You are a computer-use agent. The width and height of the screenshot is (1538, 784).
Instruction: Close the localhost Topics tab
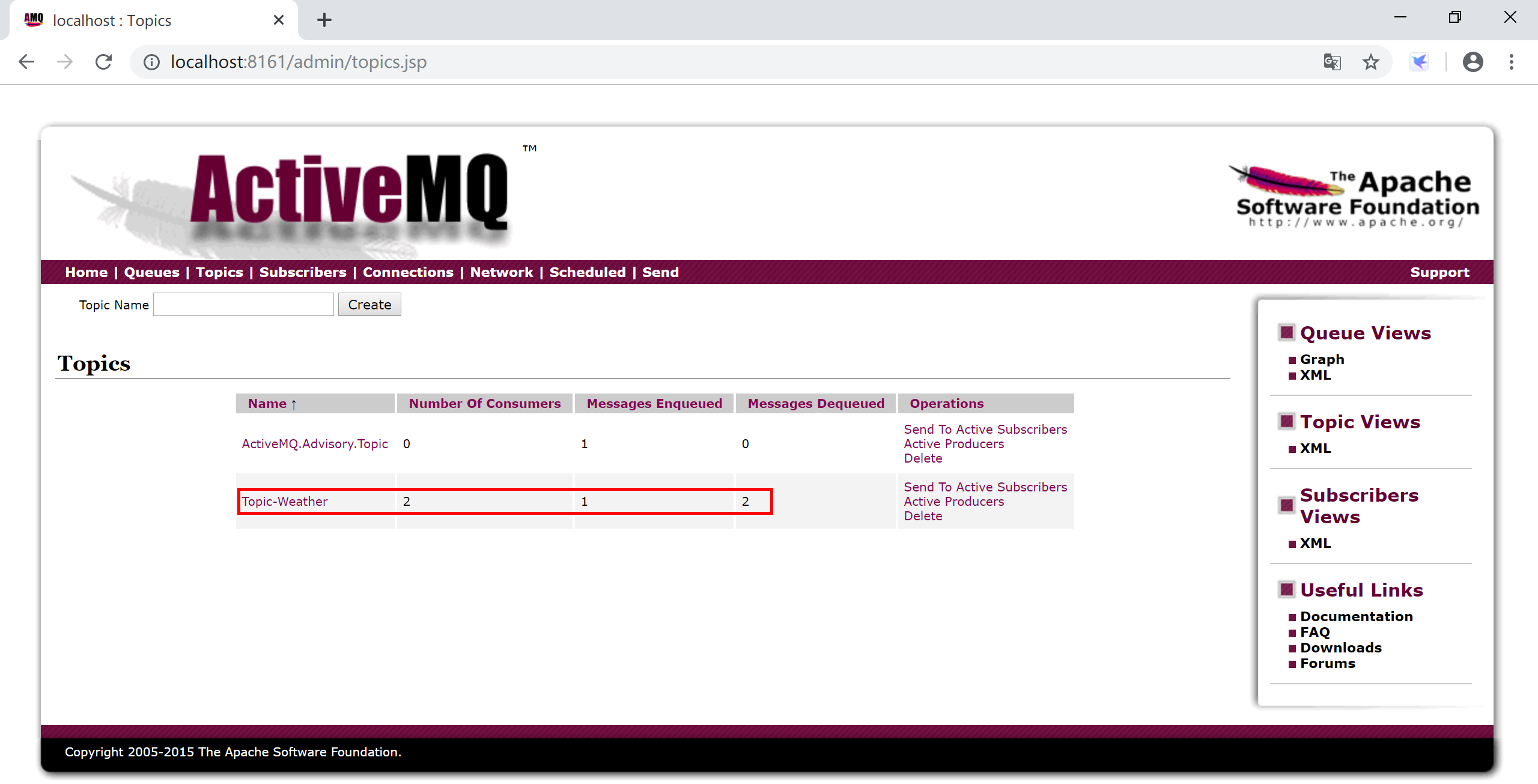279,20
